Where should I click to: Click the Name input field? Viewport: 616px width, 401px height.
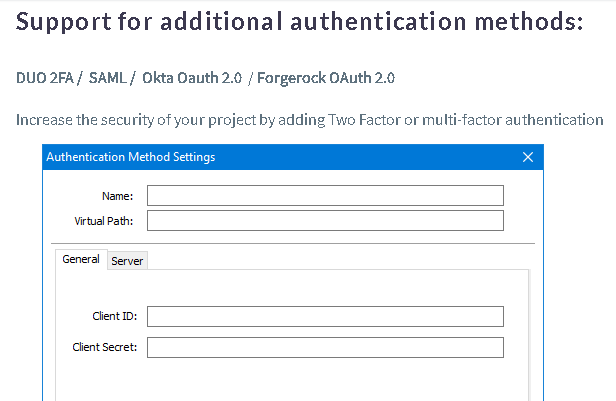325,195
